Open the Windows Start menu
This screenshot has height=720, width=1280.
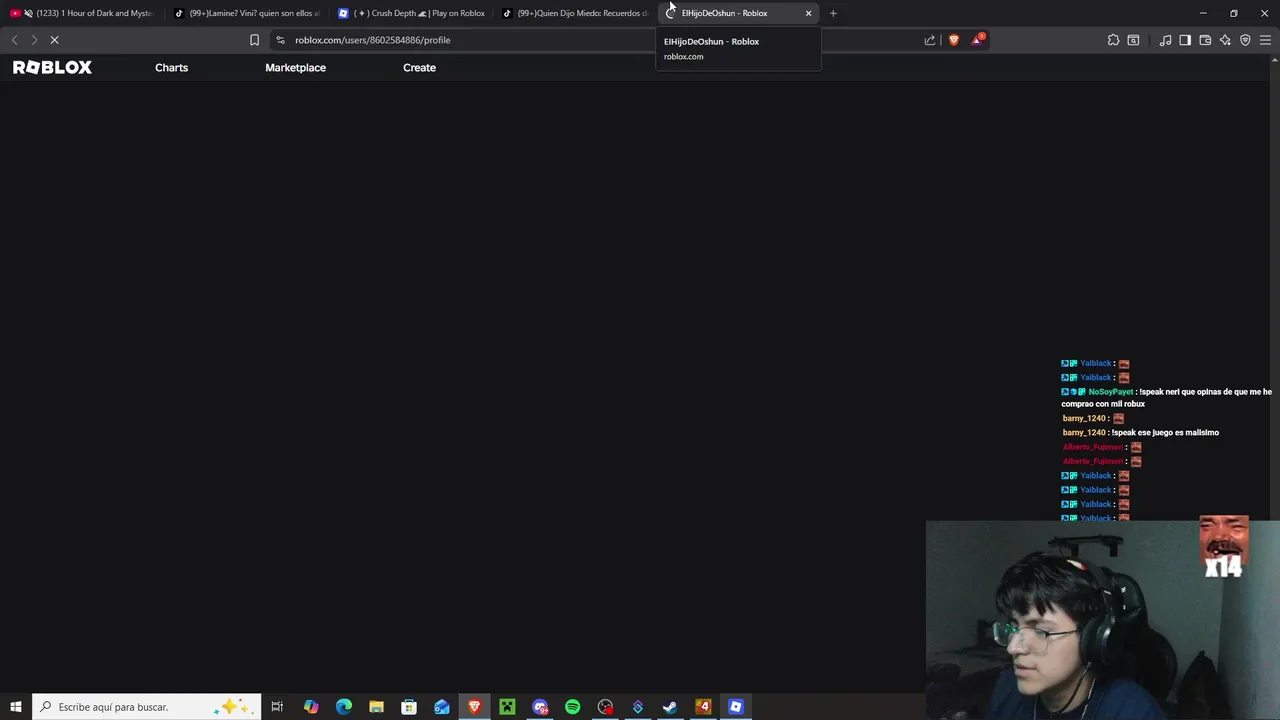16,707
